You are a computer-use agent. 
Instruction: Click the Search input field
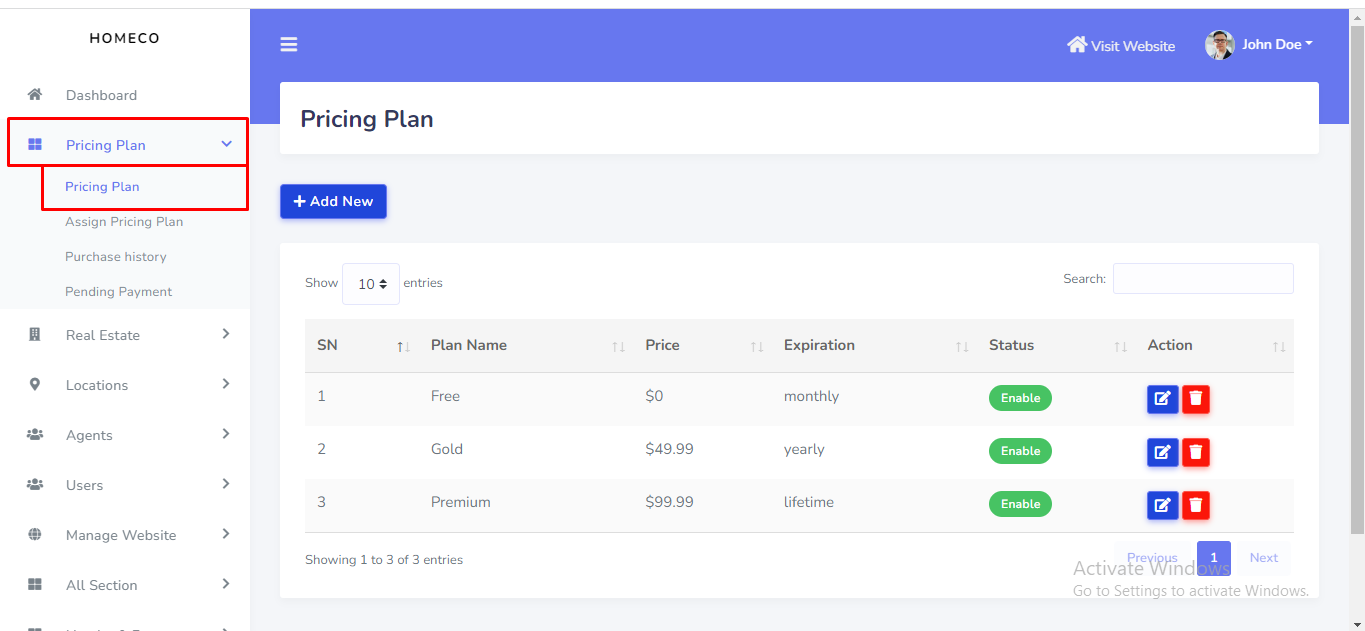1202,279
